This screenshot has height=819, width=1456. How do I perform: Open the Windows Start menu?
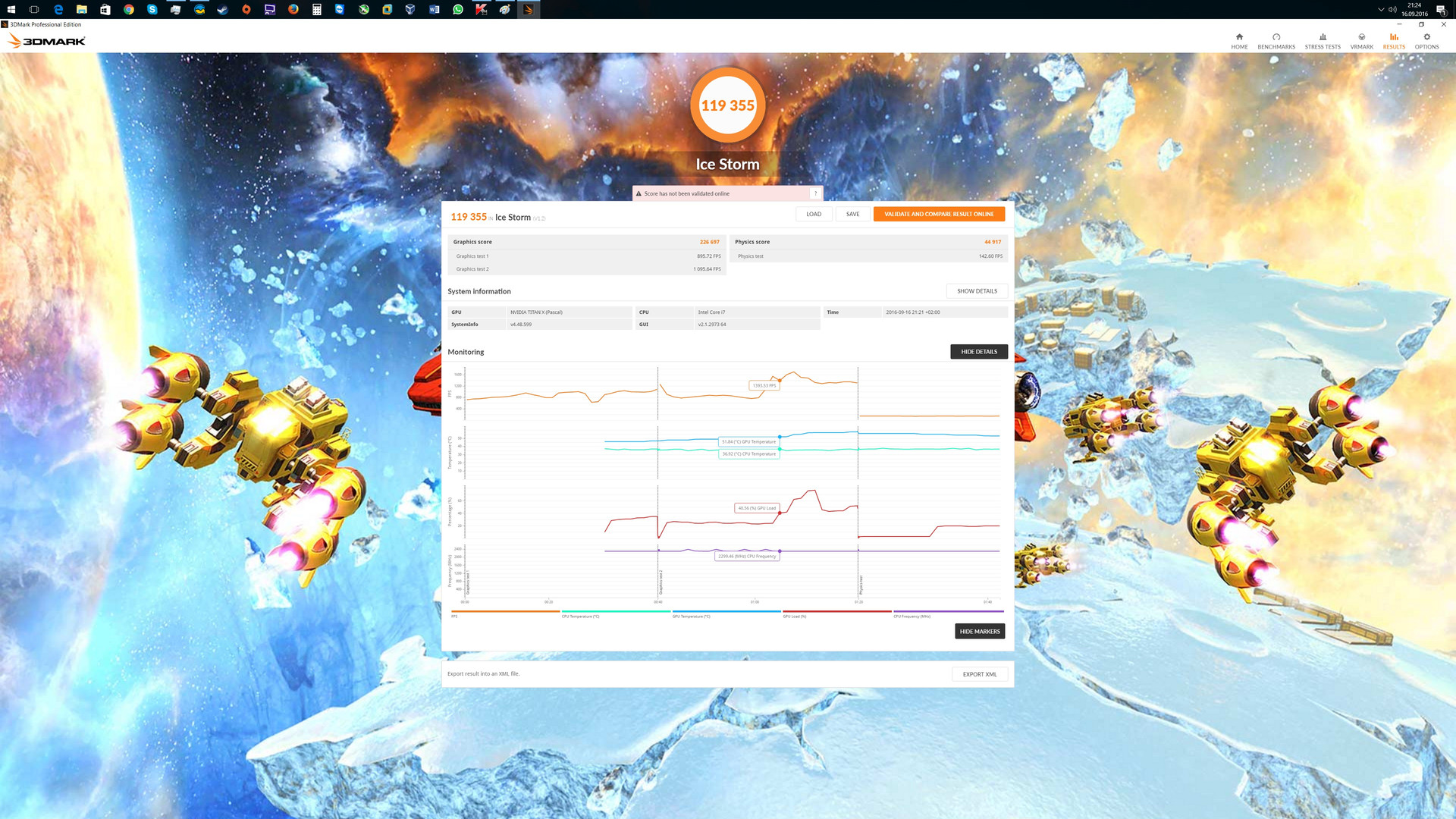(11, 9)
